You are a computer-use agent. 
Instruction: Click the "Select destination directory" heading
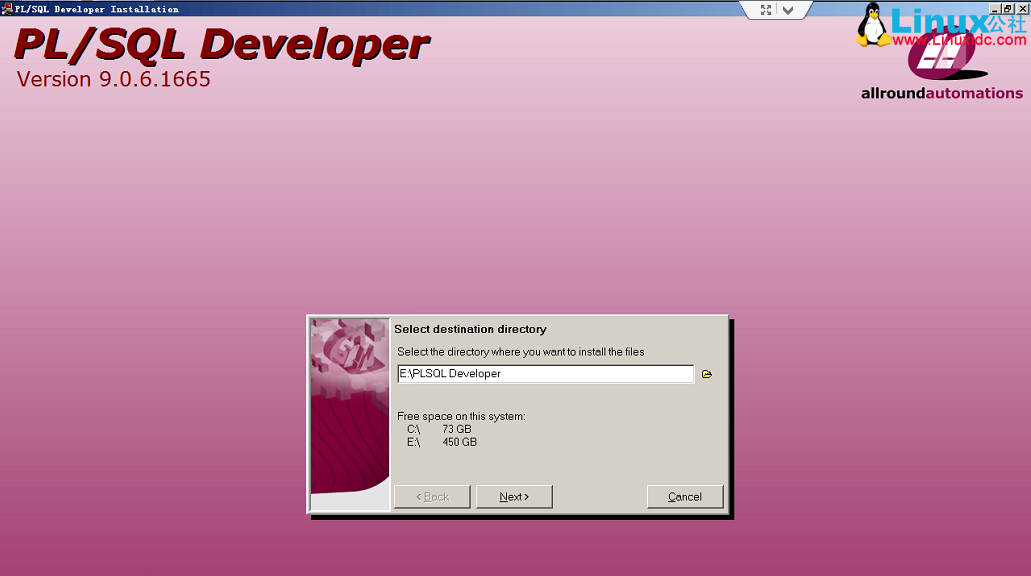tap(470, 329)
